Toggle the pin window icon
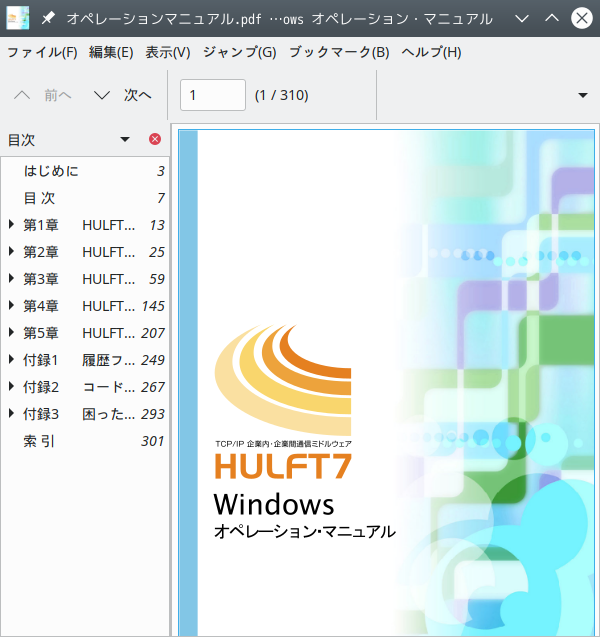The image size is (600, 637). 48,18
